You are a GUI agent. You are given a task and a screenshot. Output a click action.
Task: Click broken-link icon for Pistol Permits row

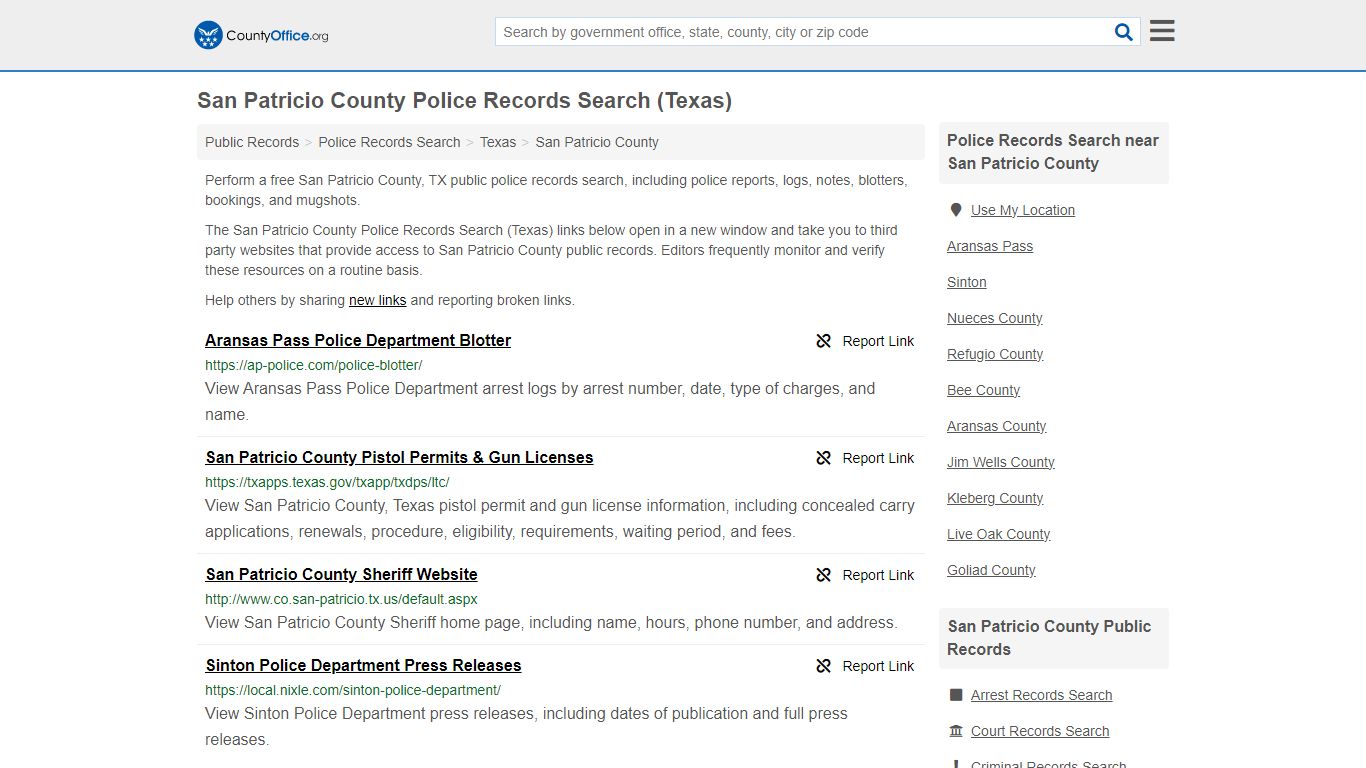coord(824,458)
